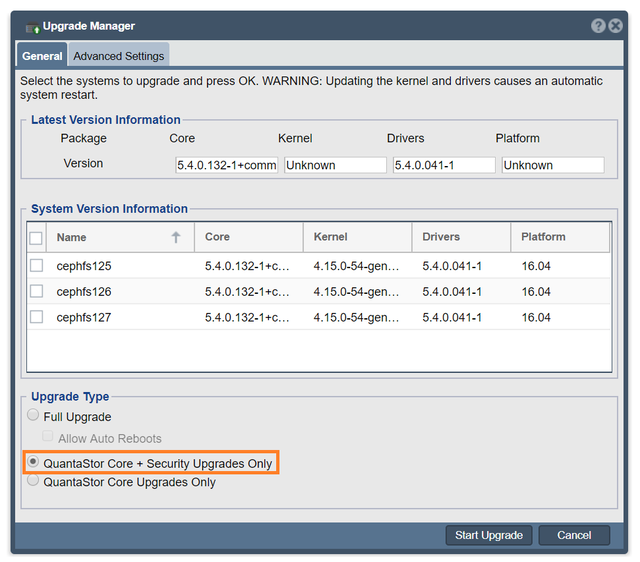The image size is (640, 562).
Task: Click cephfs126 kernel version cell
Action: 356,292
